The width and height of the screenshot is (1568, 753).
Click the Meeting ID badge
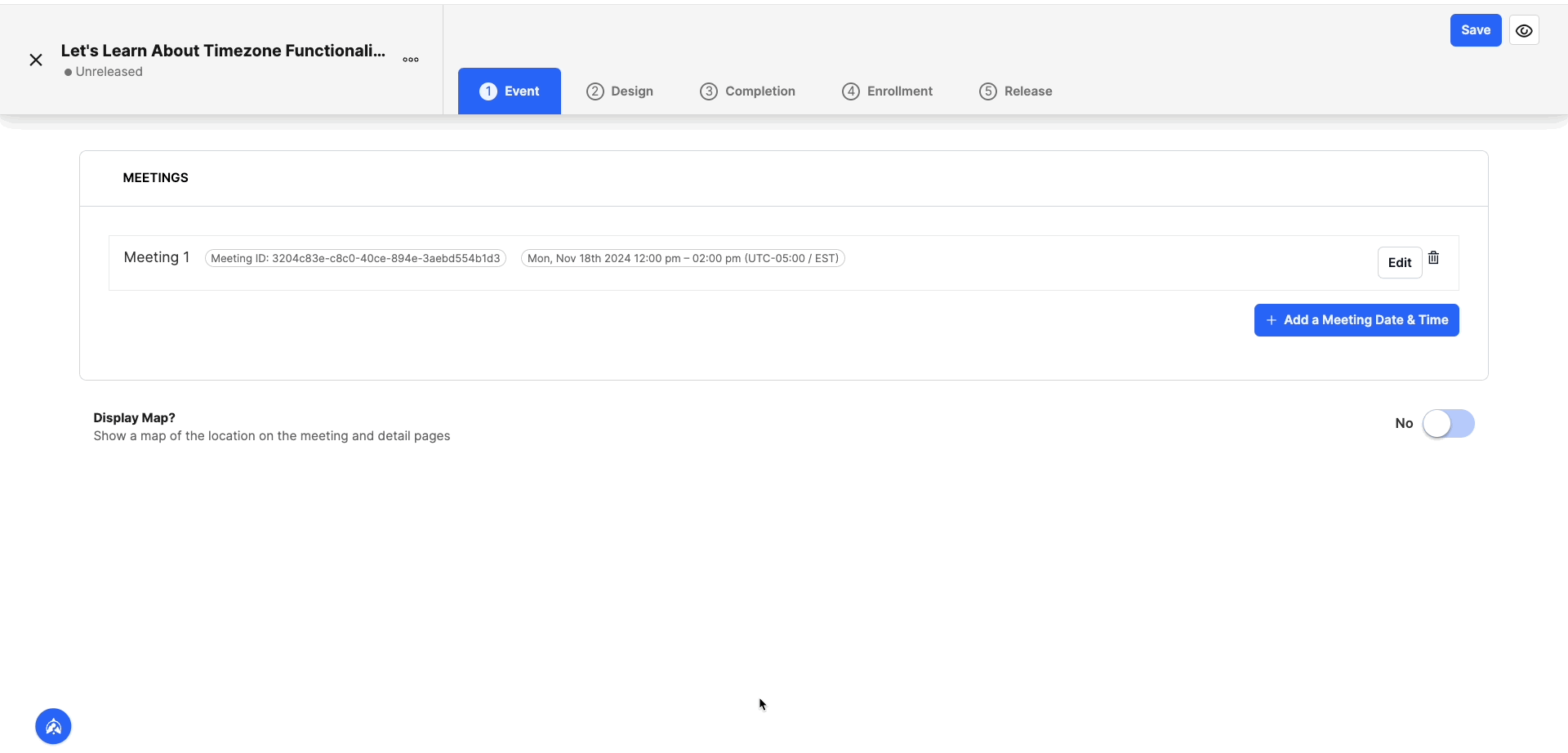tap(355, 258)
